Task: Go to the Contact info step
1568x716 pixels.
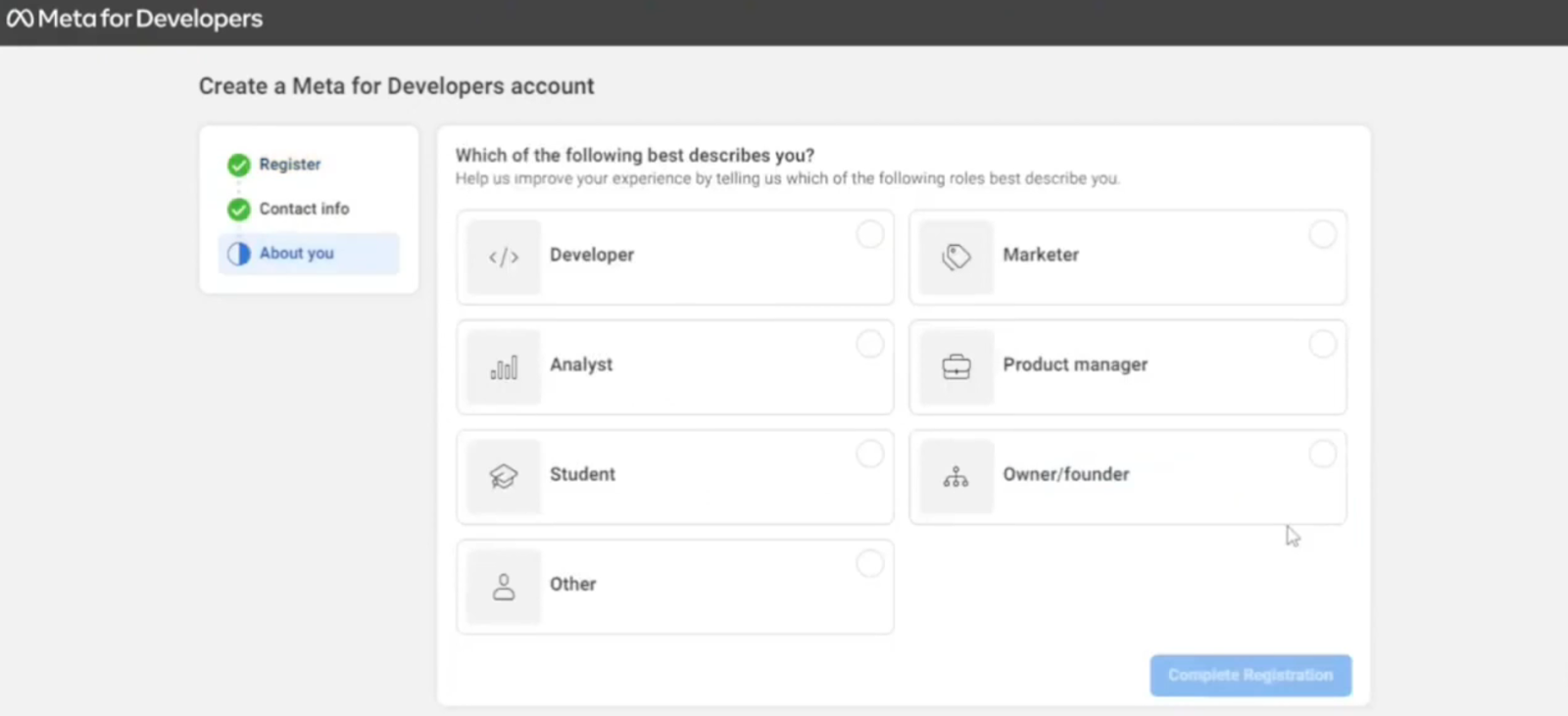Action: pyautogui.click(x=304, y=209)
